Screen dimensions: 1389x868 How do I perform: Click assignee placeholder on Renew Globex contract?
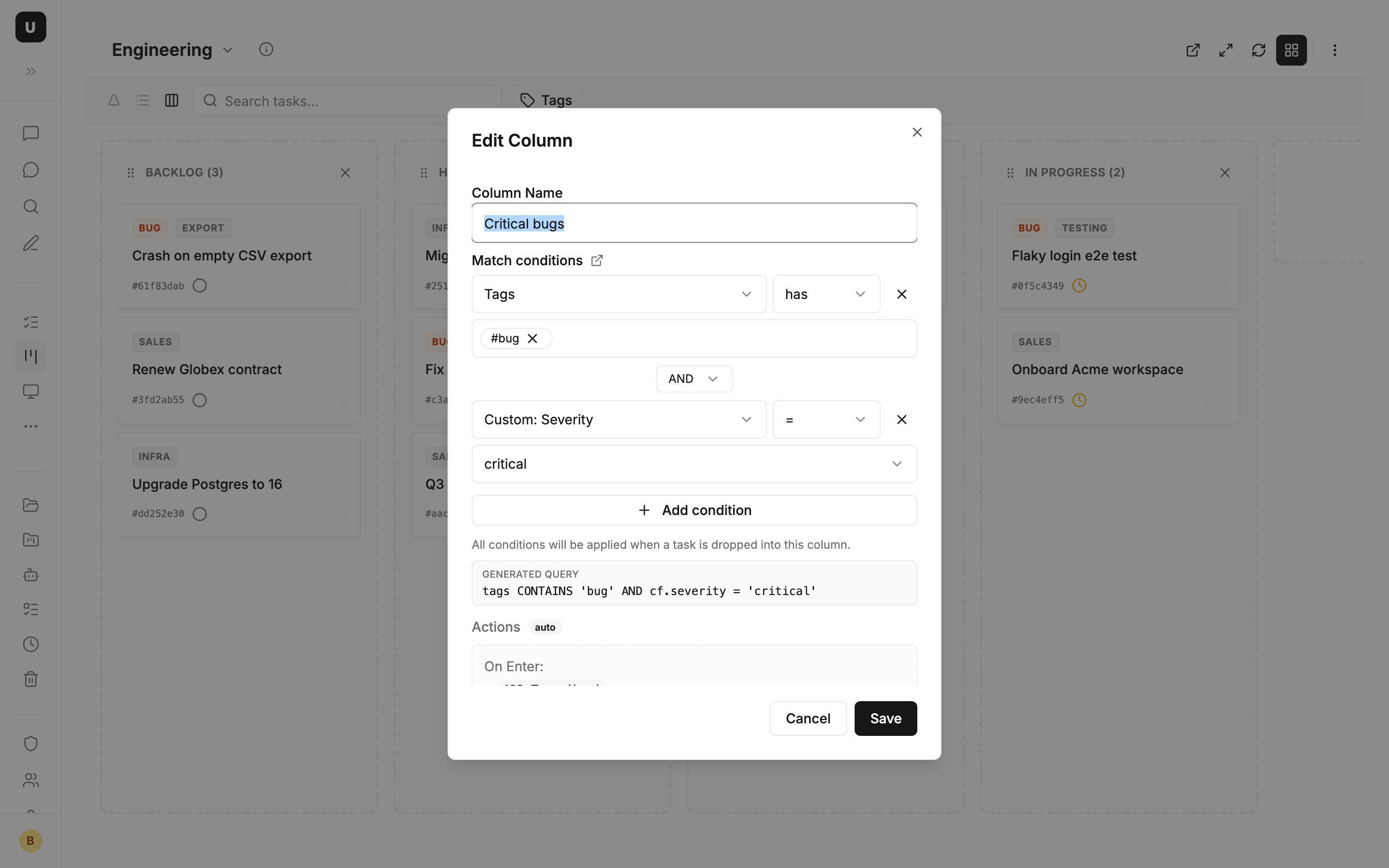point(336,400)
